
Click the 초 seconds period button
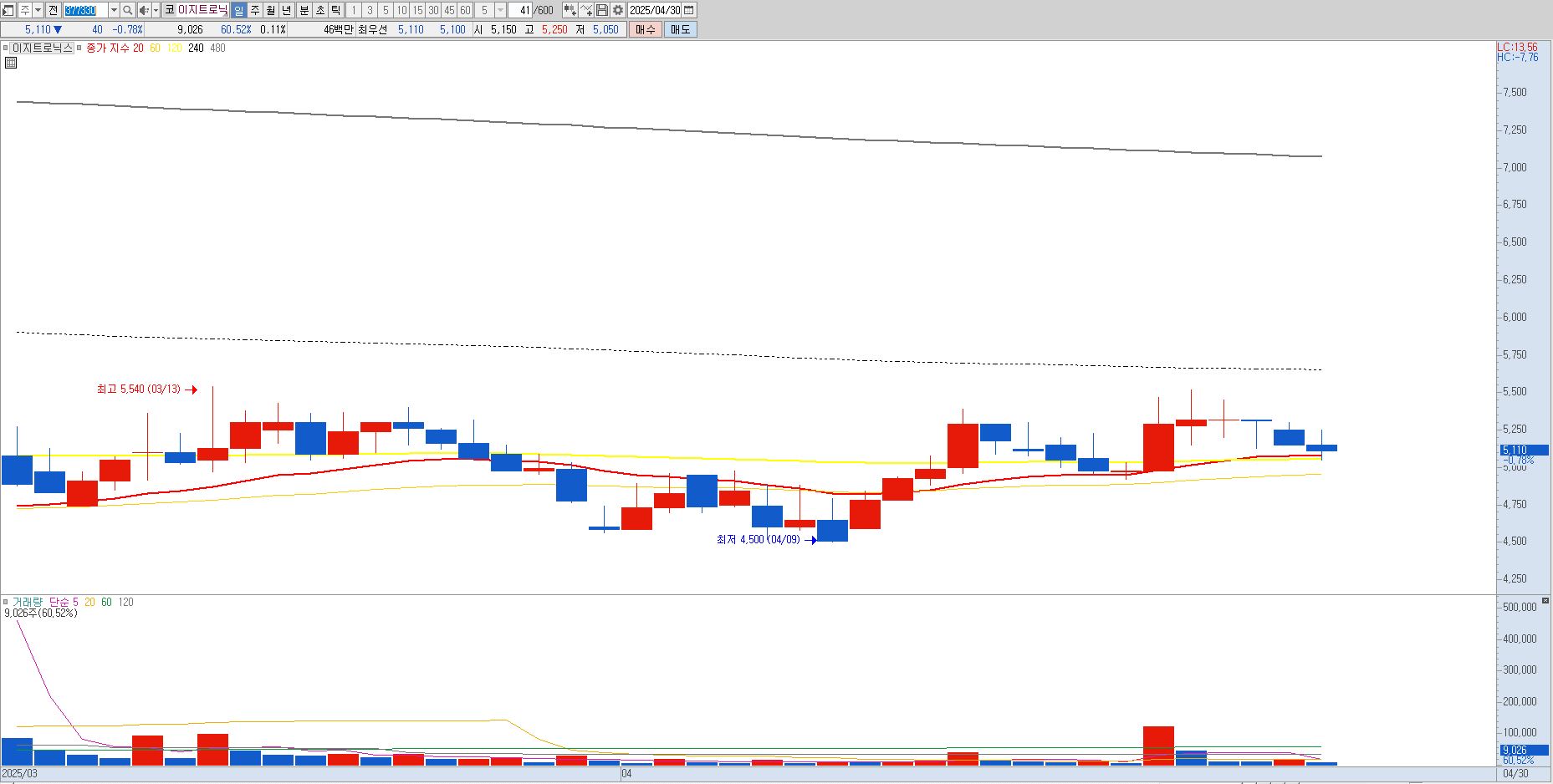click(319, 10)
